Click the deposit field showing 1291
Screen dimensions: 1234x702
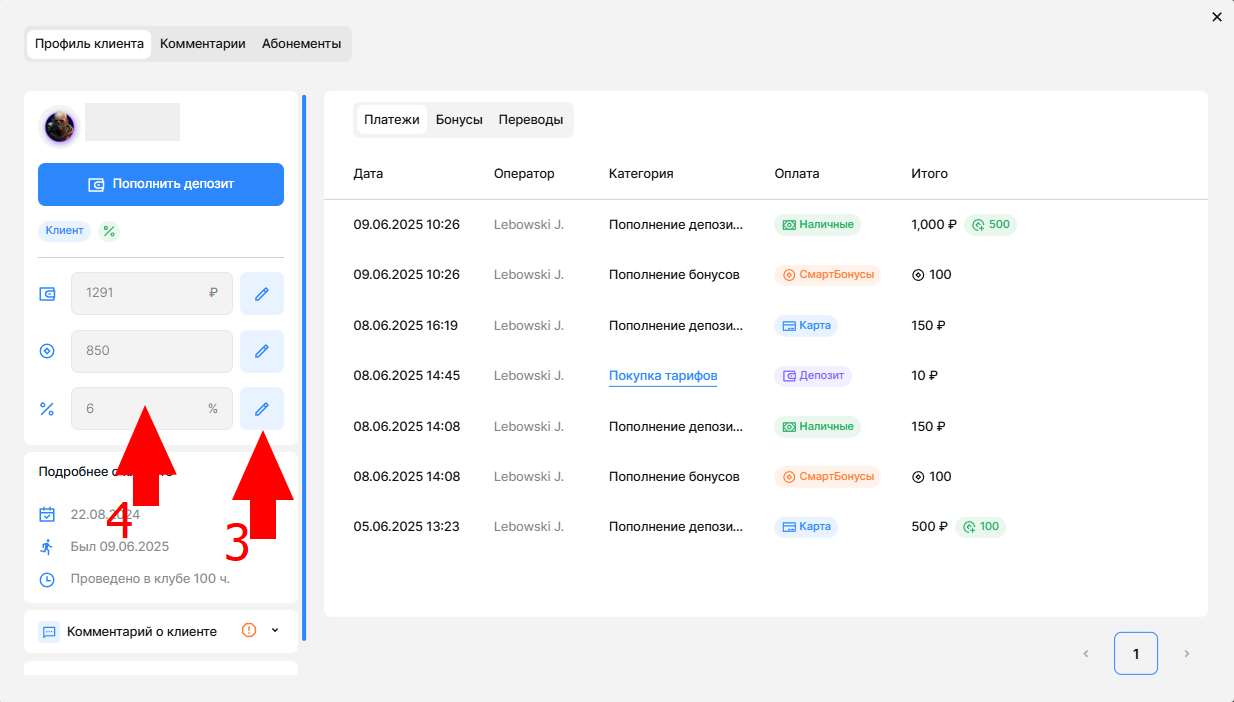coord(152,294)
